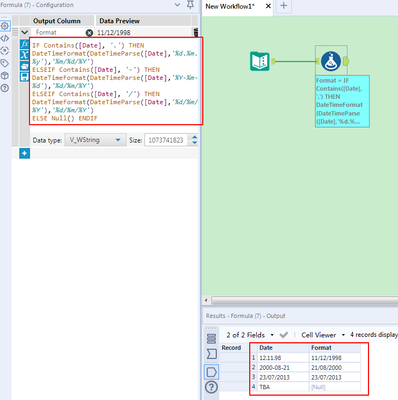Open the Annotation tag icon in the sidebar
This screenshot has width=398, height=400.
point(5,63)
